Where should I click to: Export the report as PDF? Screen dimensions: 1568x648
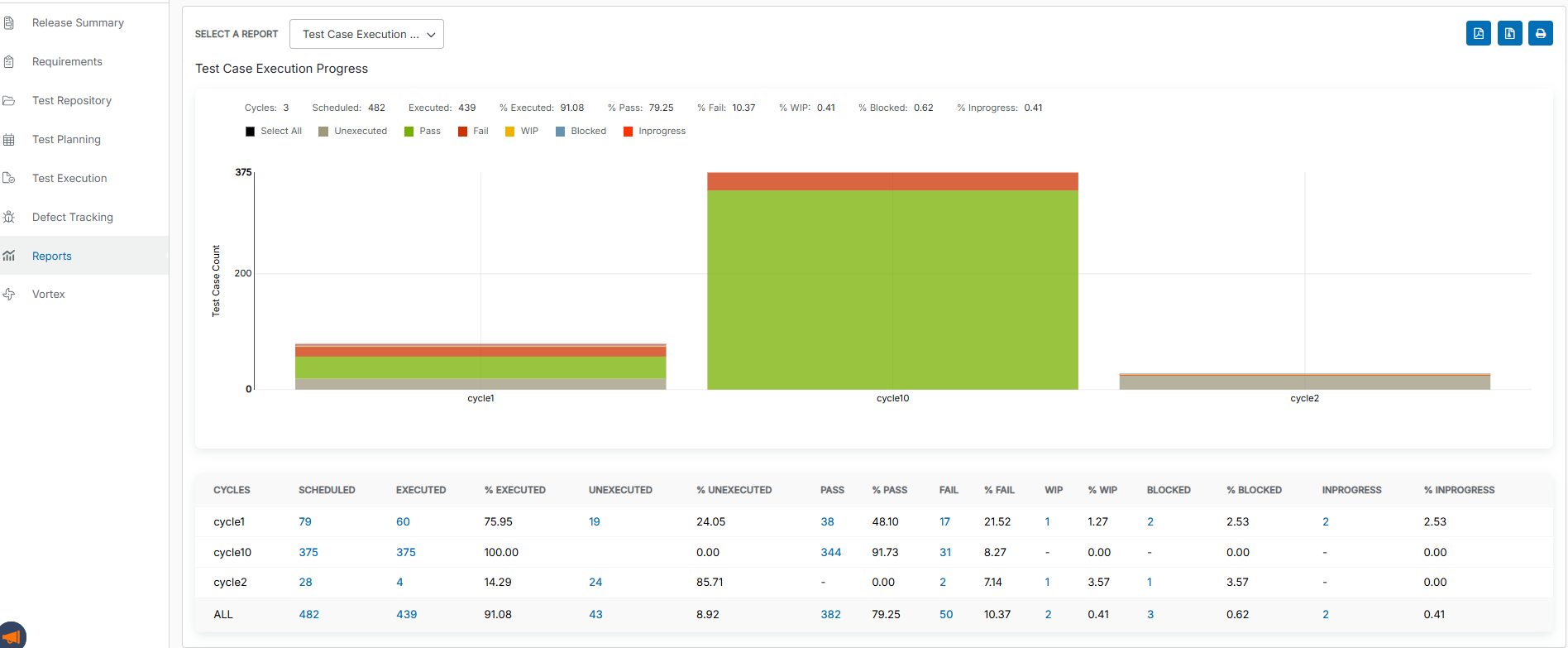[x=1478, y=34]
